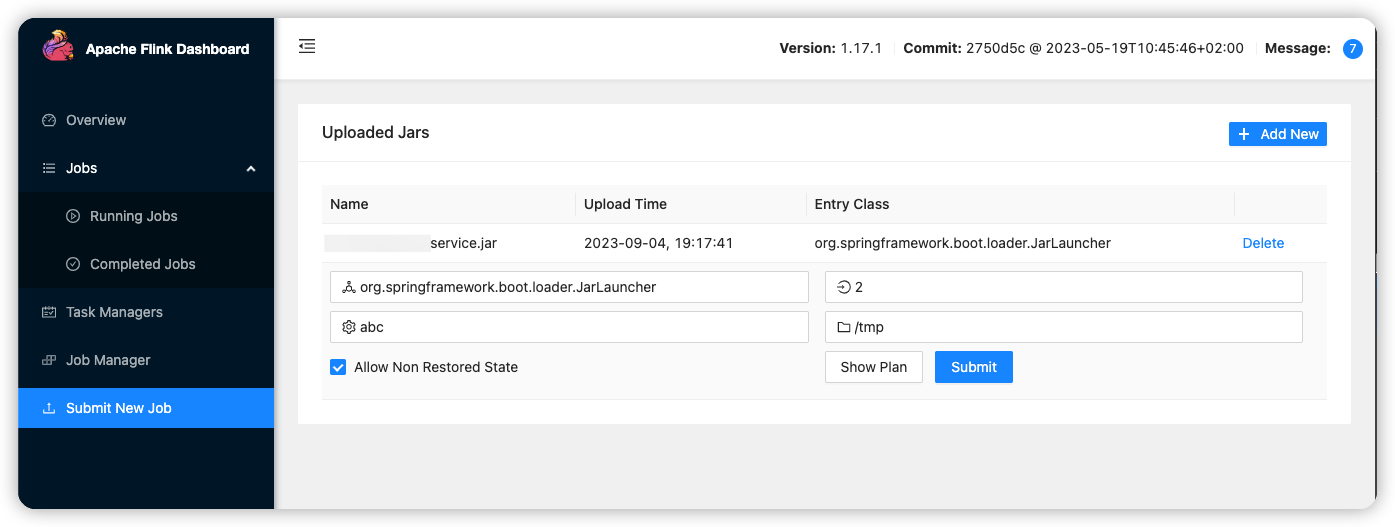This screenshot has width=1395, height=527.
Task: Open the Running Jobs menu item
Action: pyautogui.click(x=133, y=216)
